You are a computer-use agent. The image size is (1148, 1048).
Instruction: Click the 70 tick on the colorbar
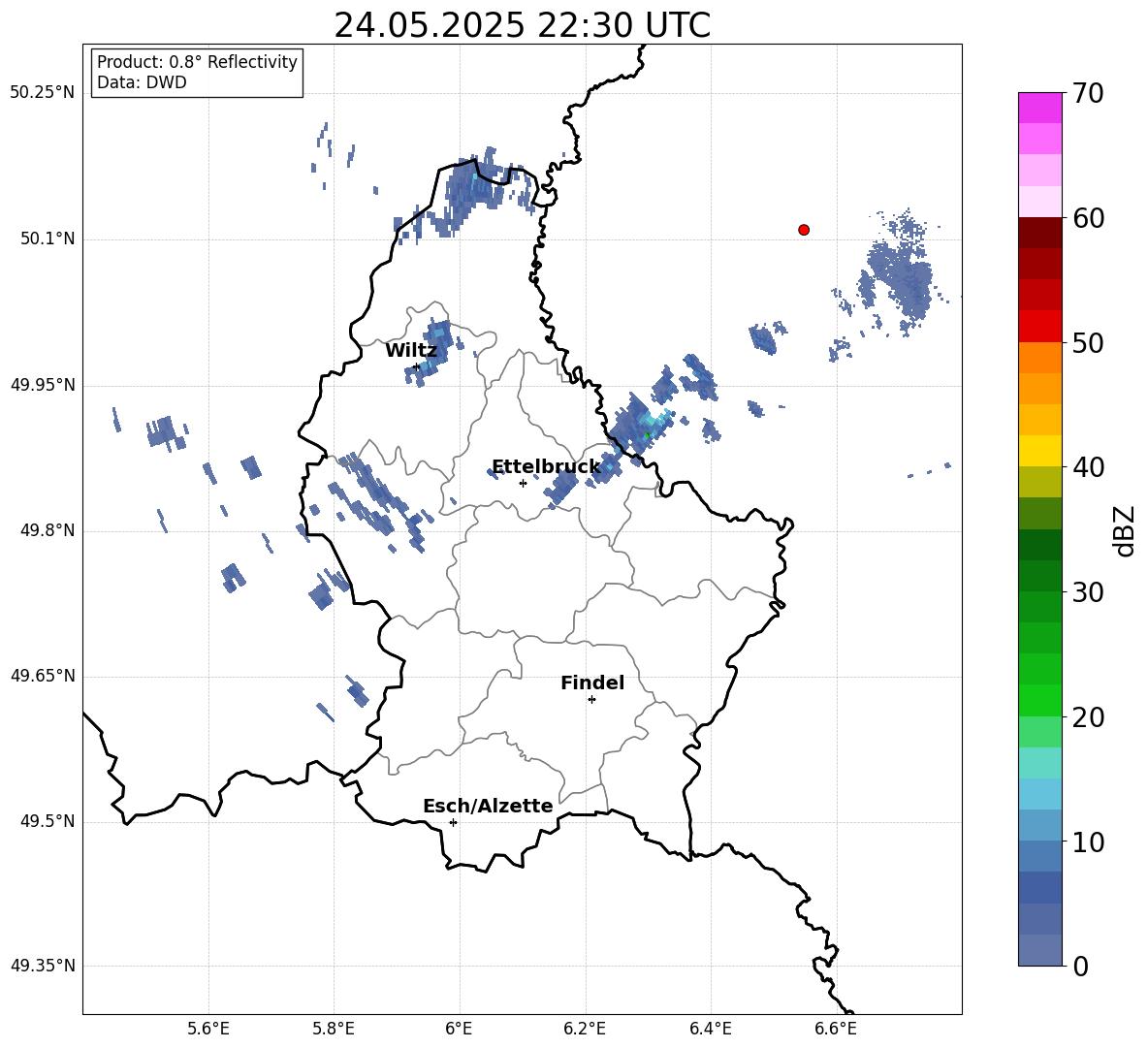click(x=1088, y=94)
